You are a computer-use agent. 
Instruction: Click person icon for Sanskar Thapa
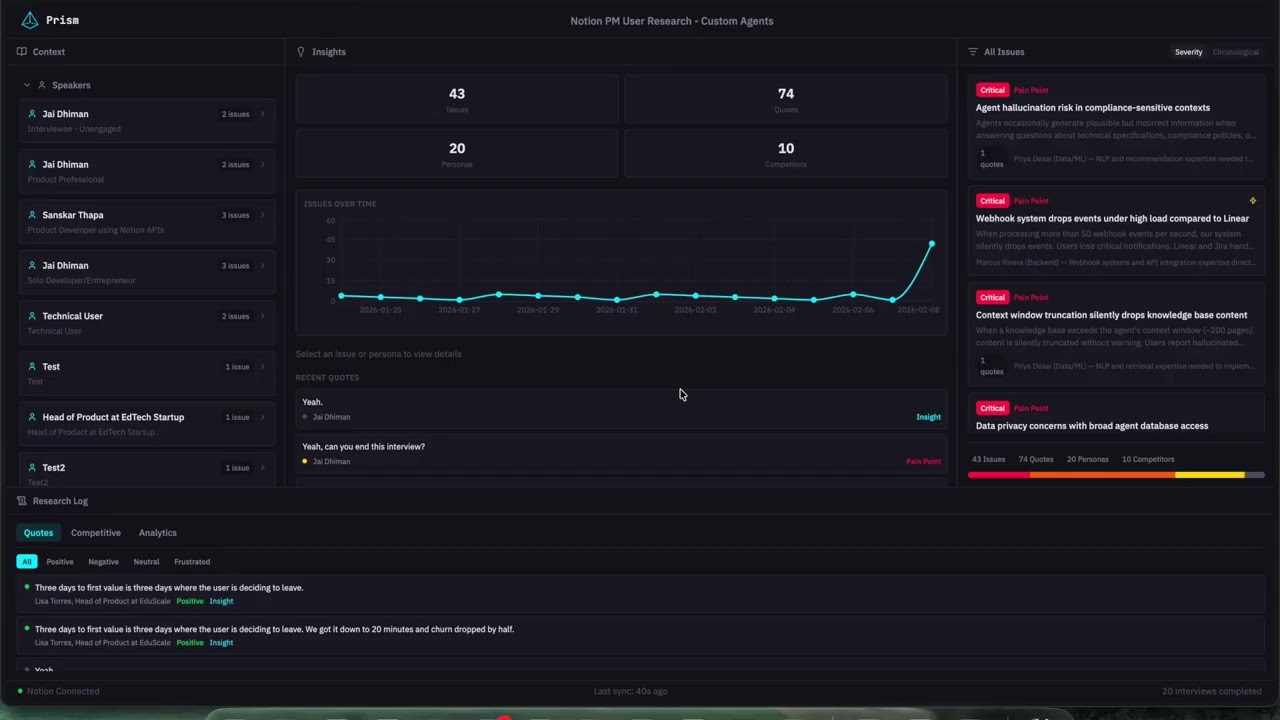point(33,215)
